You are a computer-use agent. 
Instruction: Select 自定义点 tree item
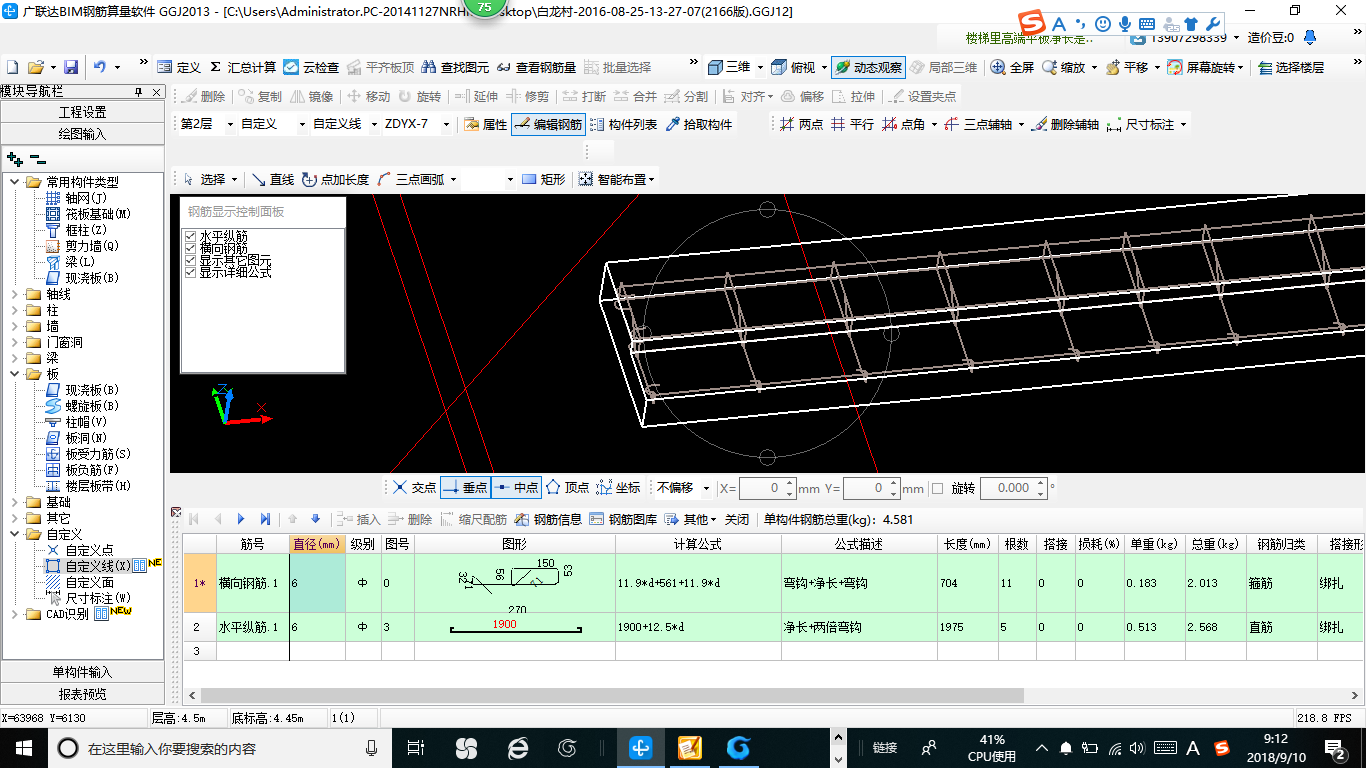click(x=89, y=550)
